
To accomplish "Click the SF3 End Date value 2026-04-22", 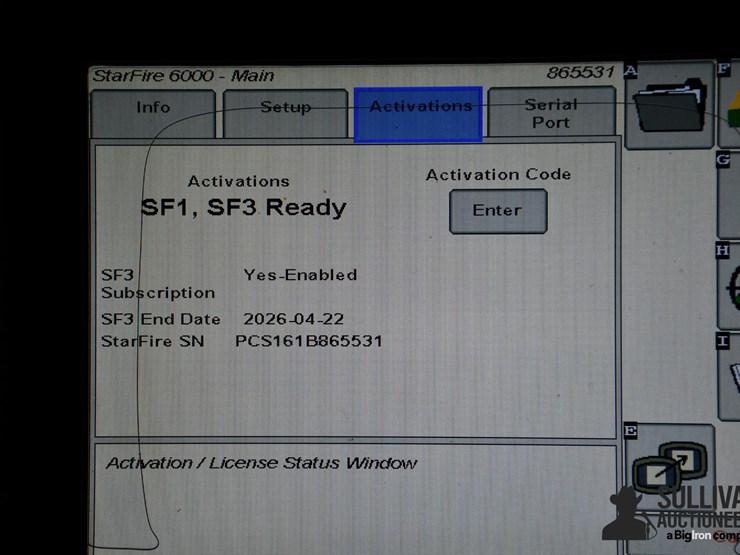I will pos(293,319).
